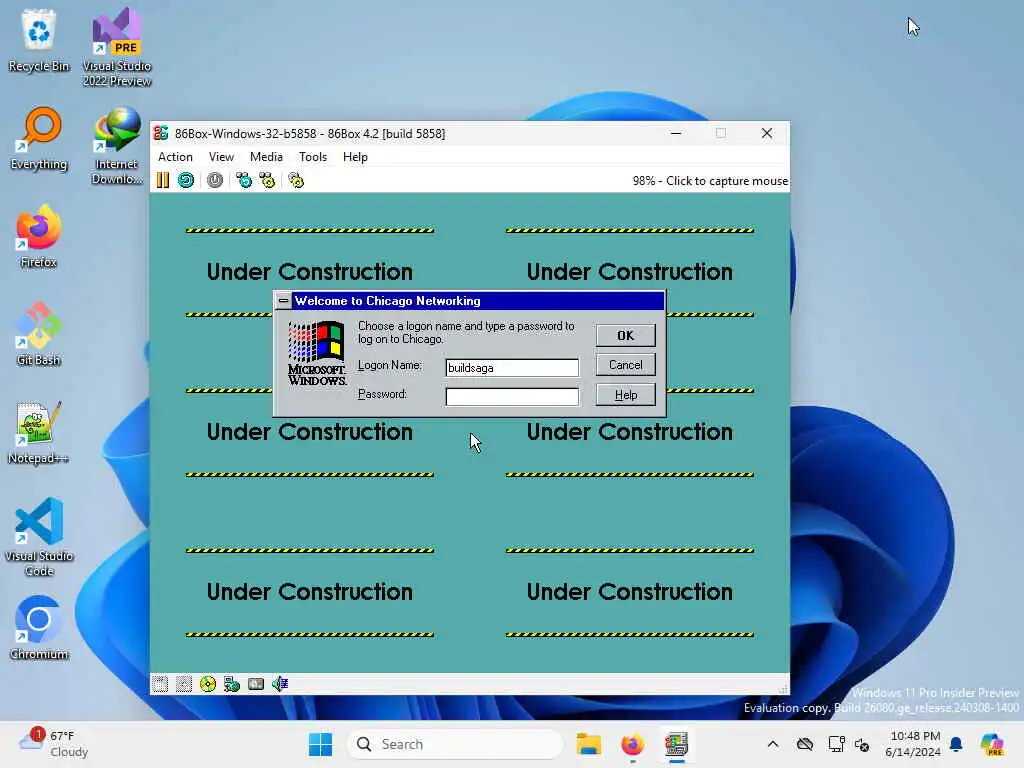Click the ACPI shutdown power icon
The width and height of the screenshot is (1024, 768).
point(215,180)
